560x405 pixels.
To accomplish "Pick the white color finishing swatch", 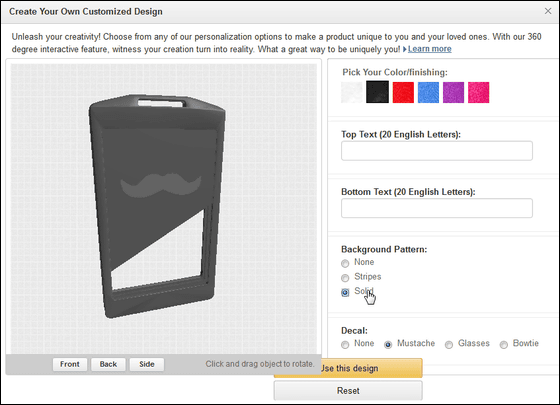I will [352, 92].
